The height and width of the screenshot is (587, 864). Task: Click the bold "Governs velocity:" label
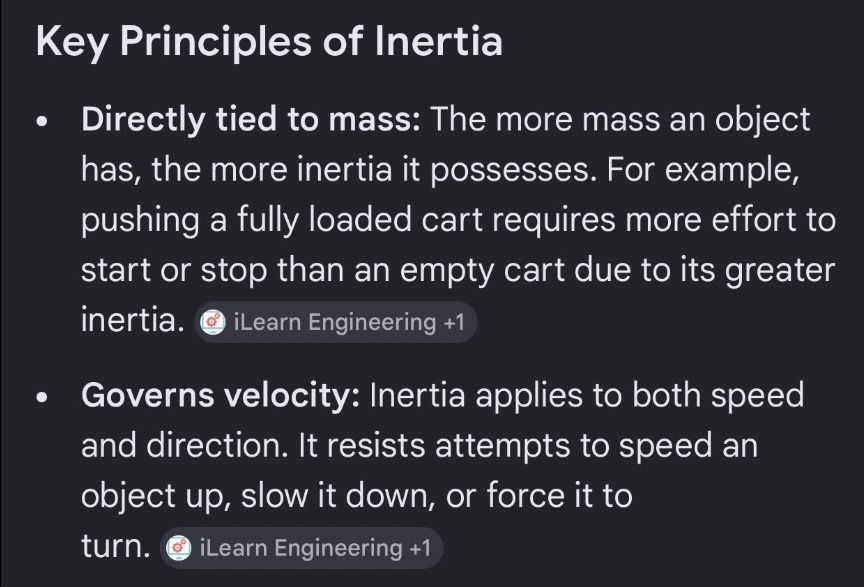220,395
